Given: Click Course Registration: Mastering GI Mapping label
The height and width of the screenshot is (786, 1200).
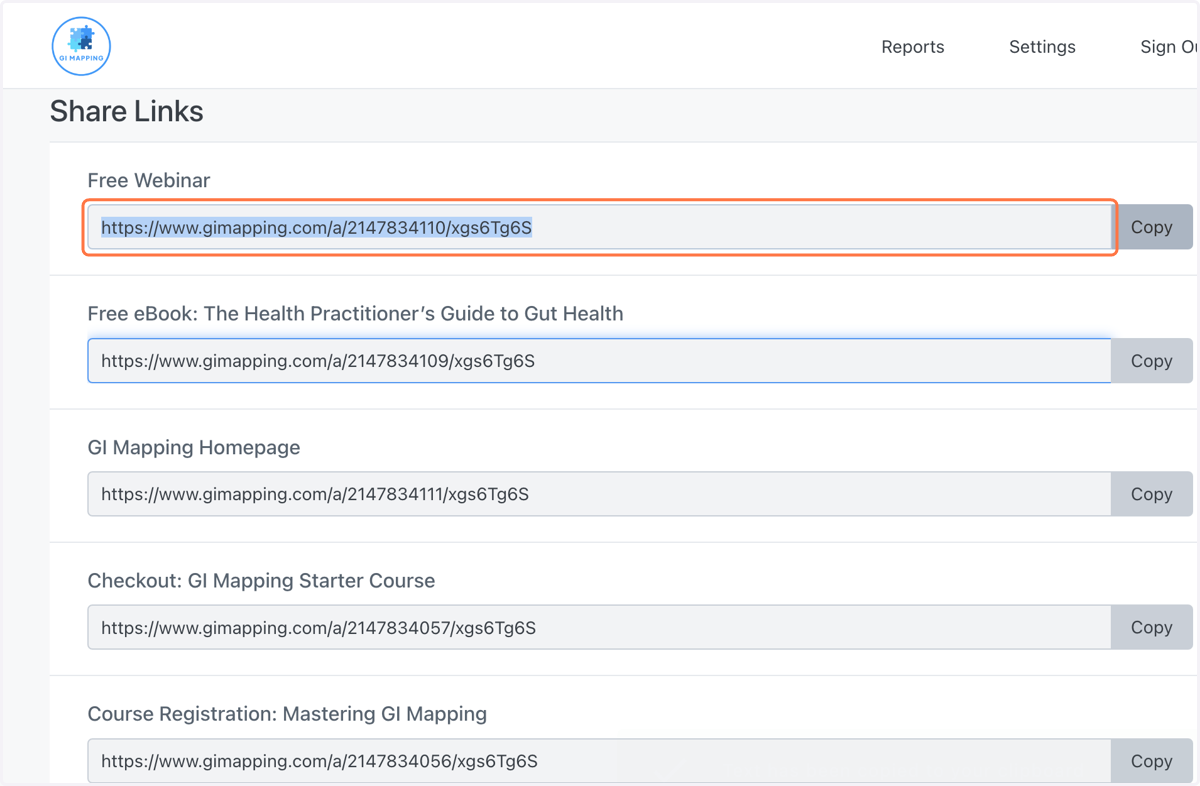Looking at the screenshot, I should coord(287,714).
